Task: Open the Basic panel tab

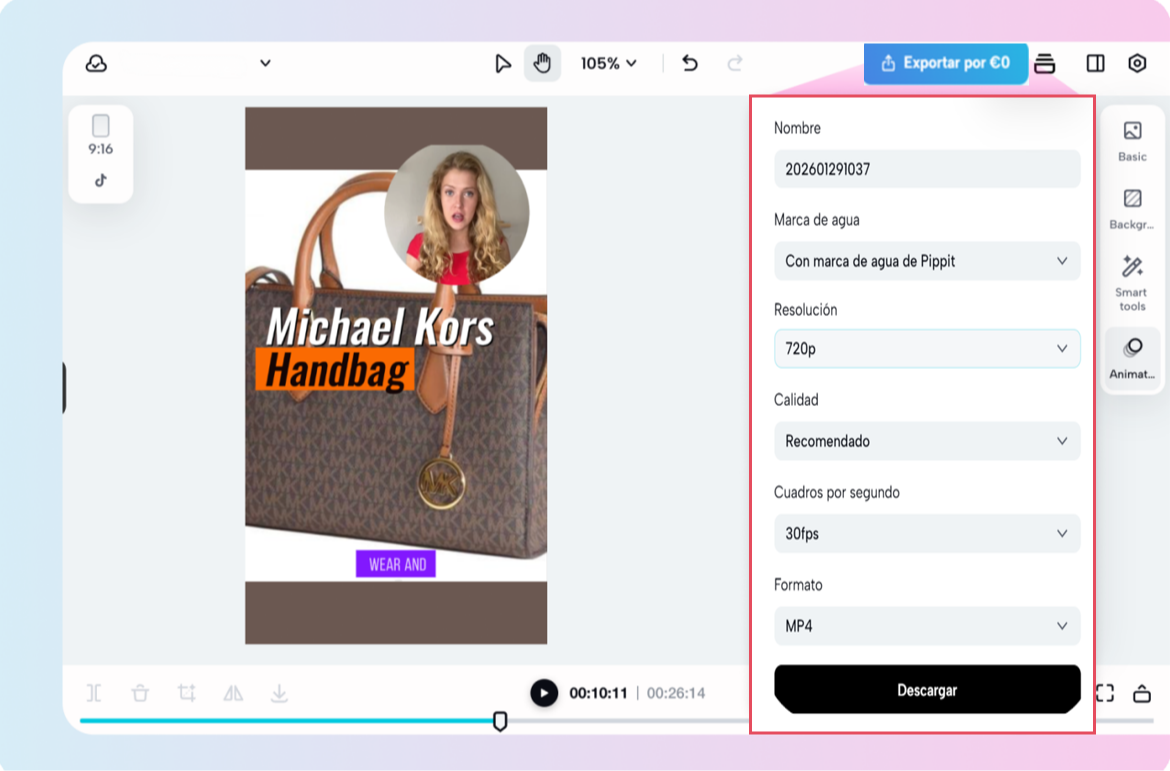Action: [x=1132, y=140]
